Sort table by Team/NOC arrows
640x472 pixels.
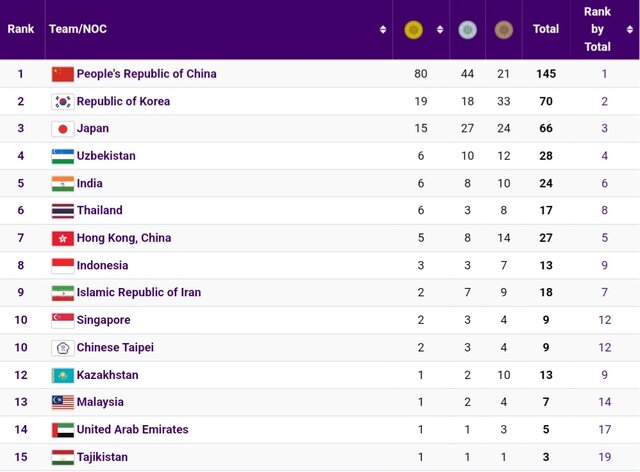pos(383,30)
